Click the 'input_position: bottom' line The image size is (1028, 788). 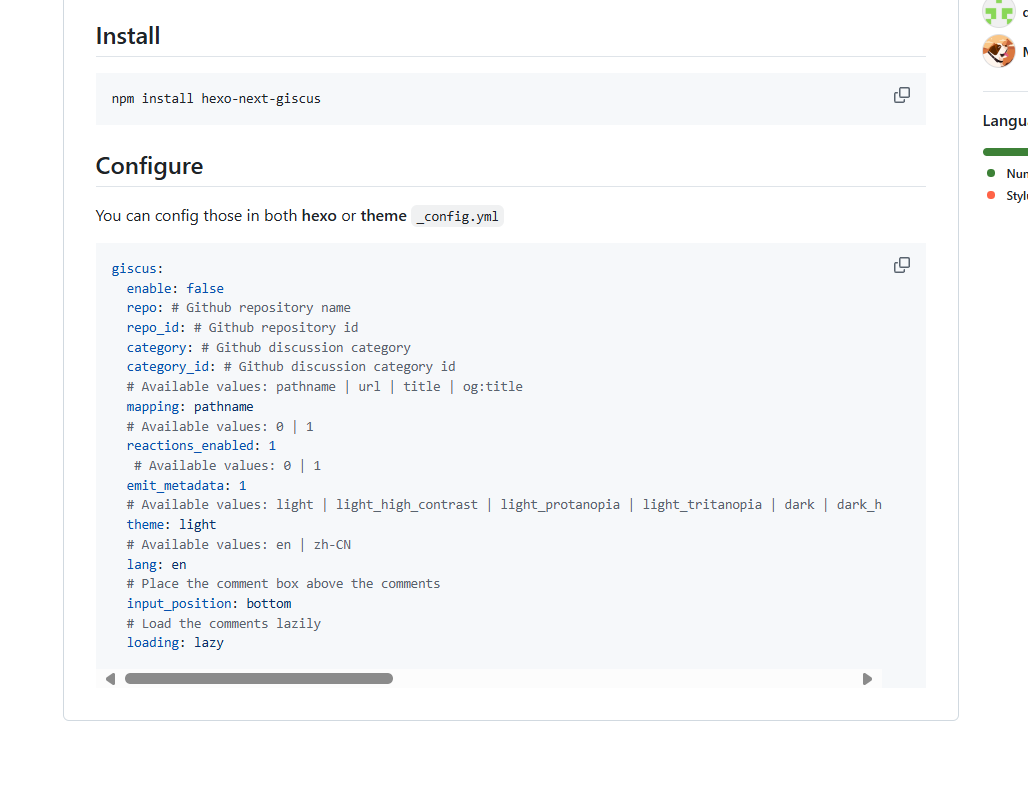point(209,603)
